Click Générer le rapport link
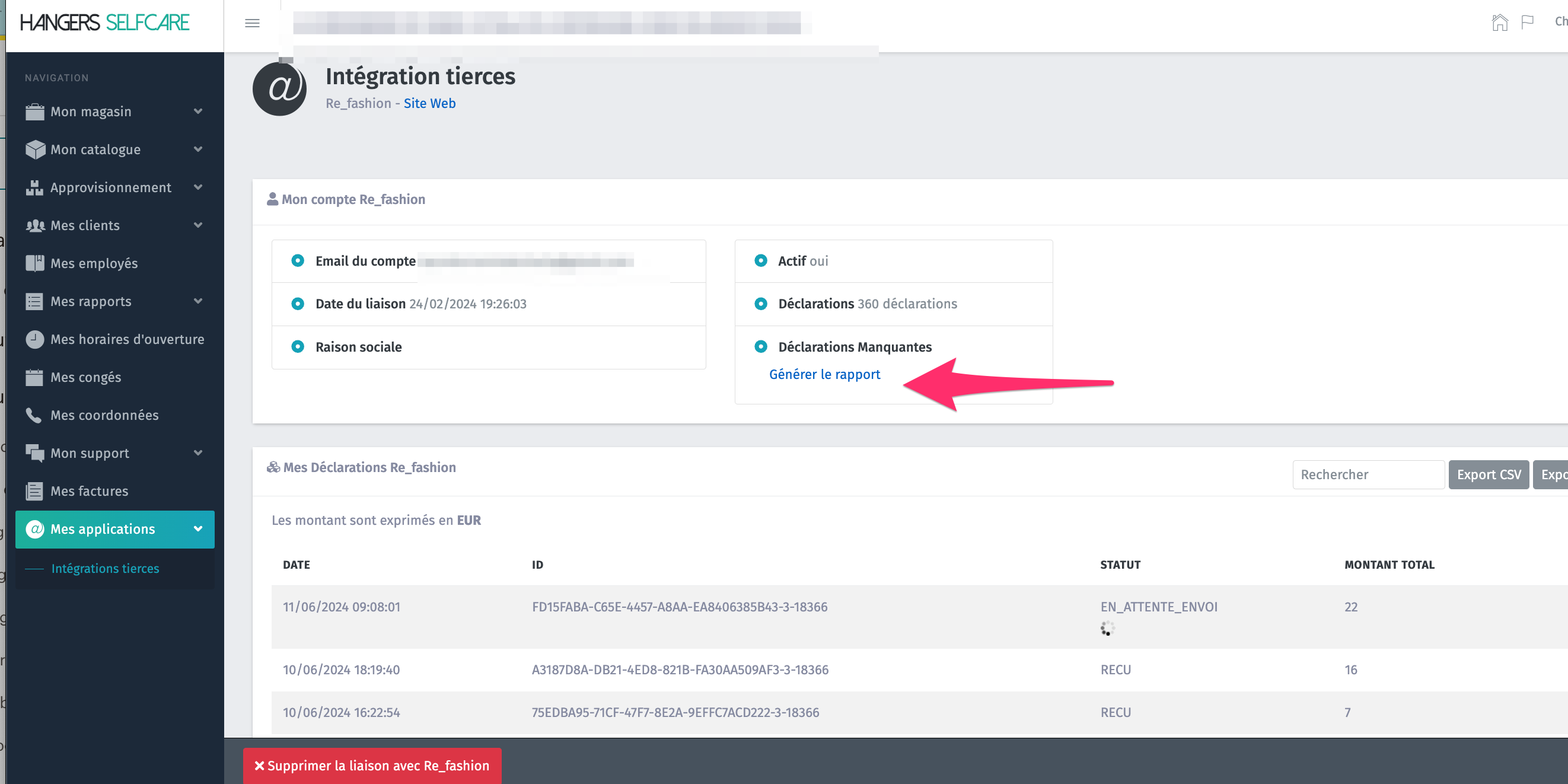 click(825, 374)
